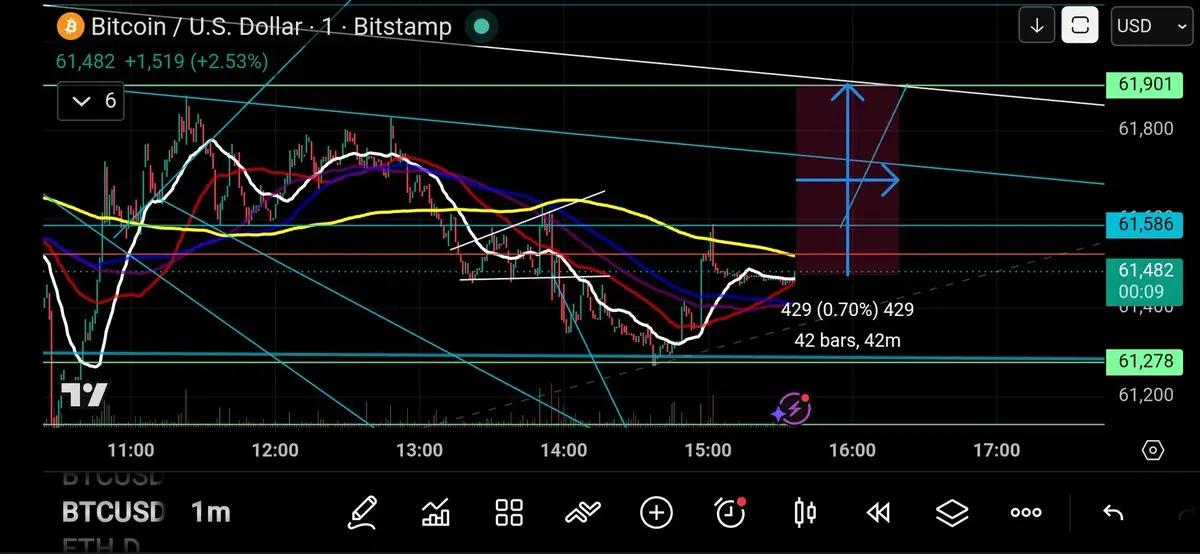This screenshot has height=554, width=1200.
Task: Click the 61,200 price axis value
Action: (x=1146, y=394)
